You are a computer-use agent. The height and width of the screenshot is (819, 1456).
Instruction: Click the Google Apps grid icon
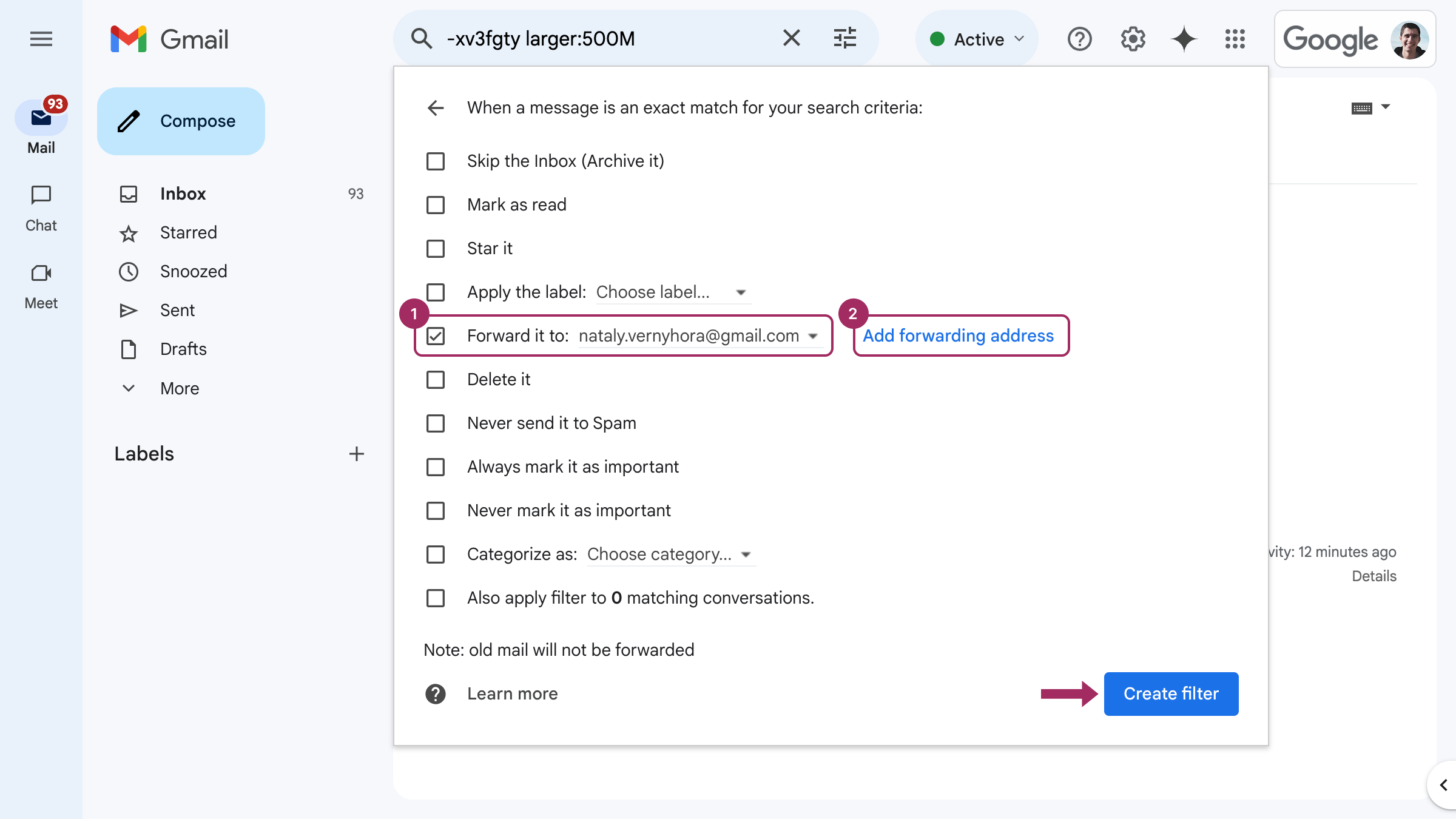coord(1235,39)
